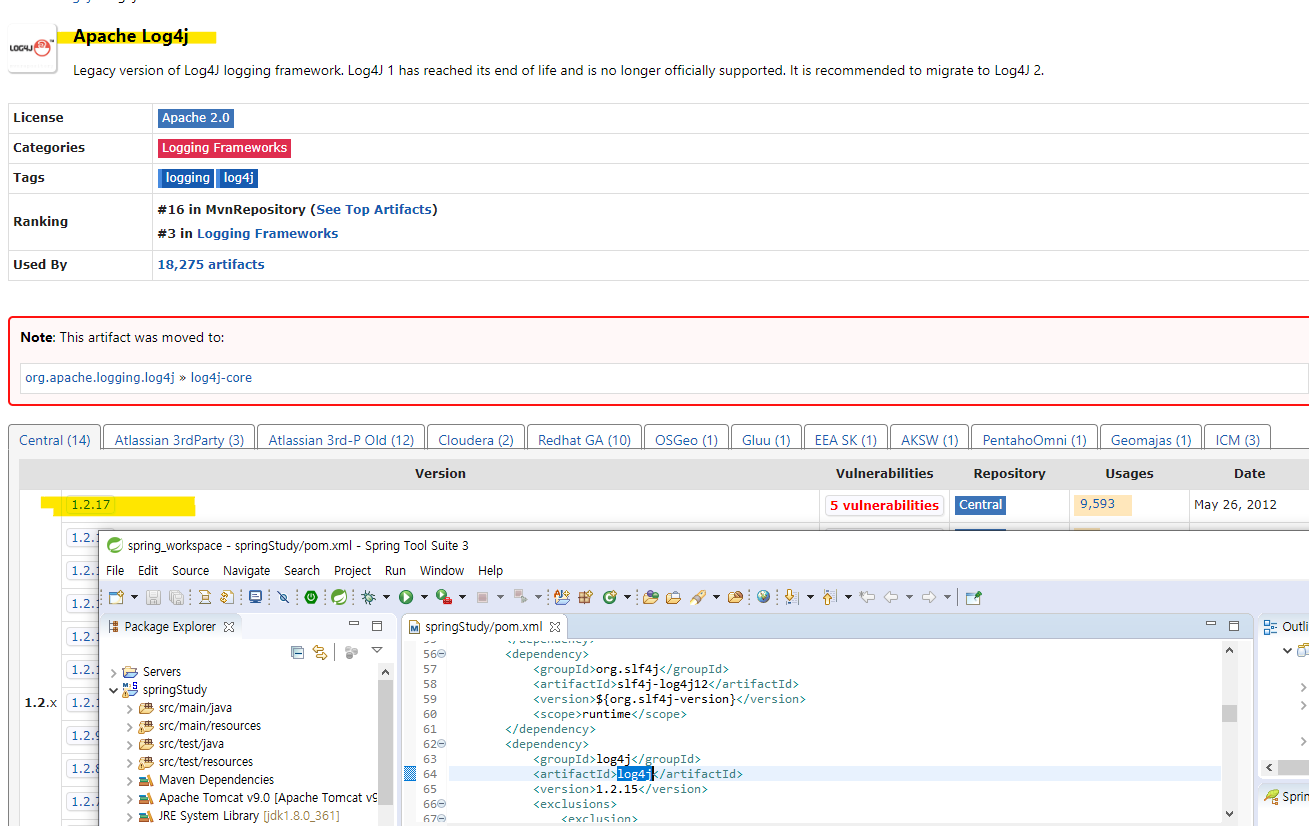Open the terminal monitor toolbar icon

click(256, 597)
